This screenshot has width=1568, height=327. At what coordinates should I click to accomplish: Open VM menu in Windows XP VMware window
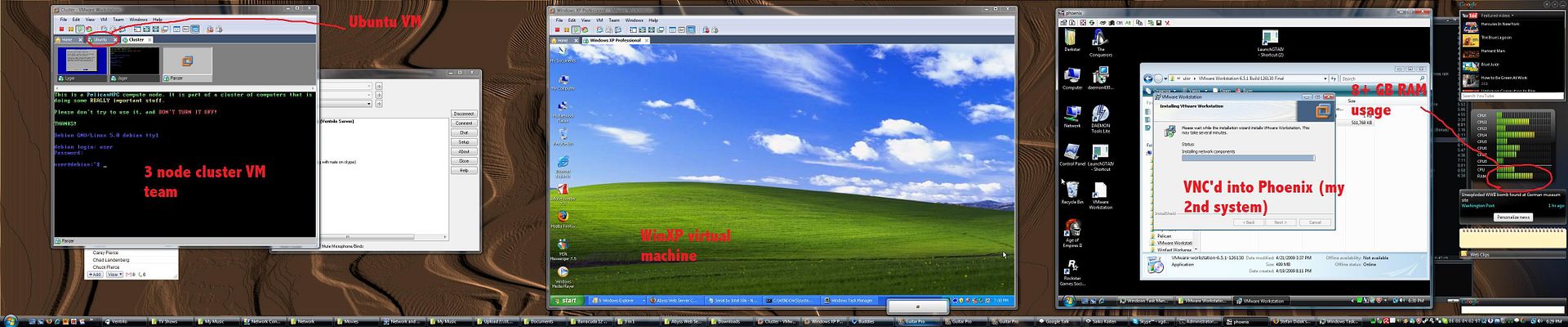pyautogui.click(x=599, y=20)
